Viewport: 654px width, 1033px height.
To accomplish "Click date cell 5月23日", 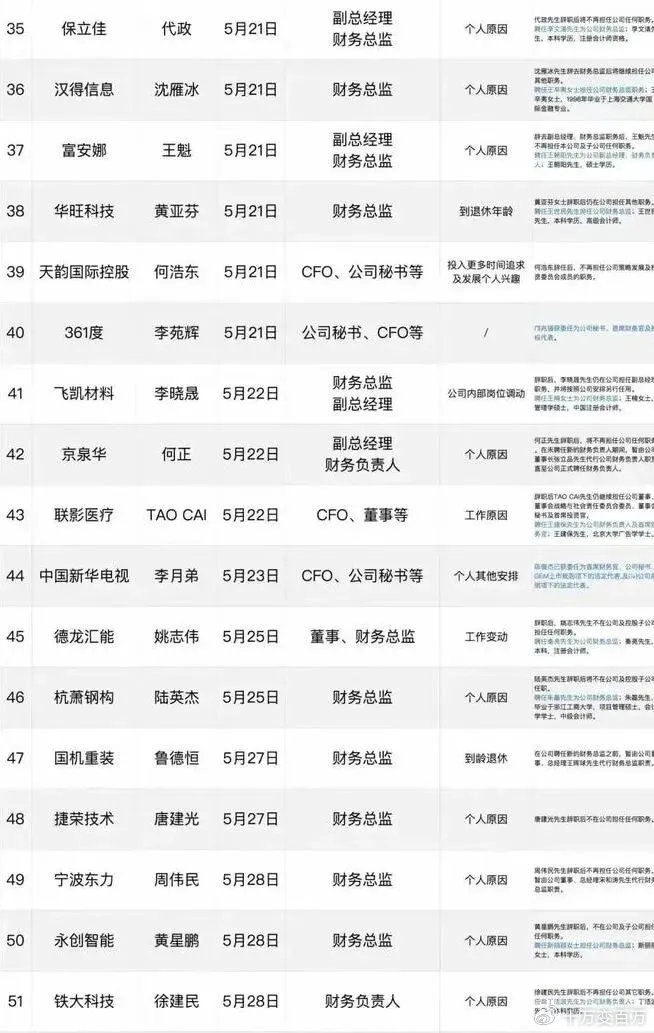I will coord(250,576).
